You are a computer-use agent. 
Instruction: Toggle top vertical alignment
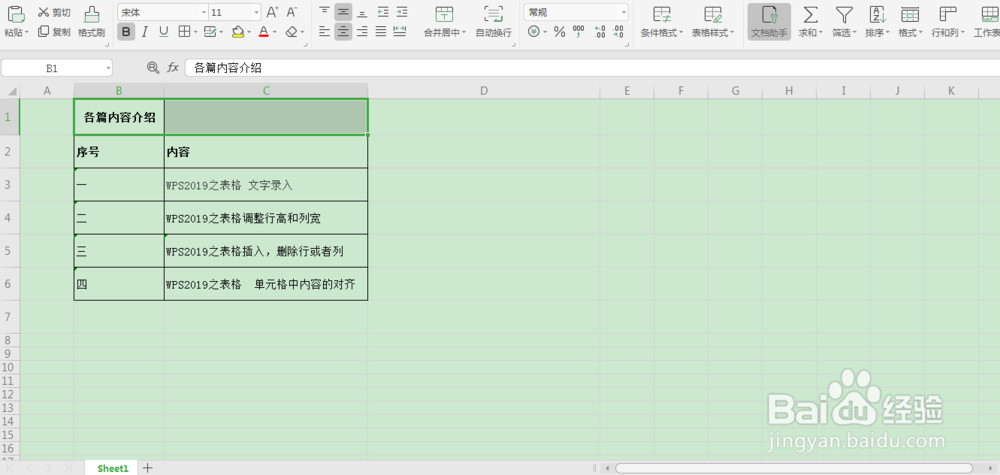[325, 12]
